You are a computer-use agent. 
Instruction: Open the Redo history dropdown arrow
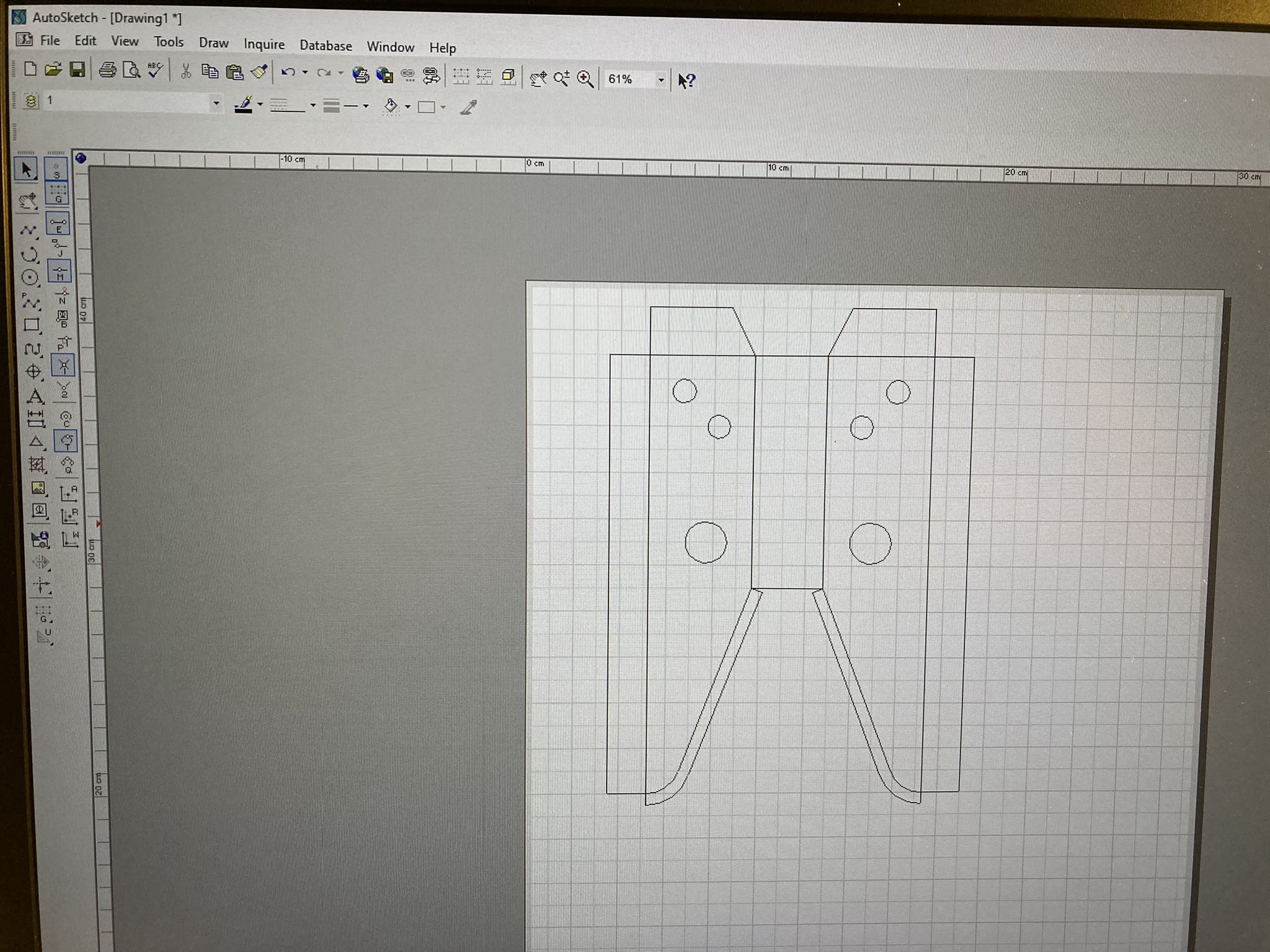click(340, 73)
